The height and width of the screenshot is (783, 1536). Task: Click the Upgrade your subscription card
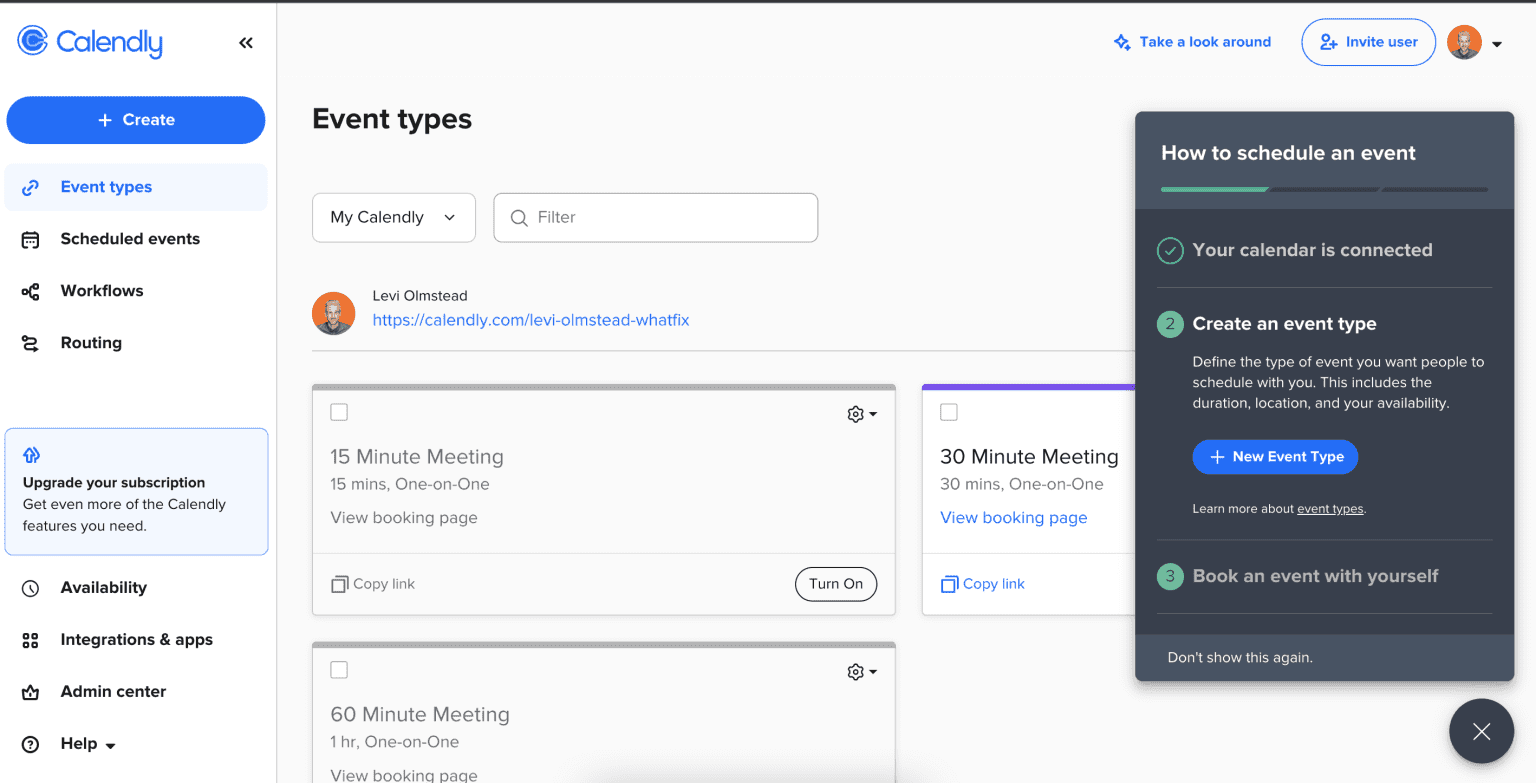point(136,492)
